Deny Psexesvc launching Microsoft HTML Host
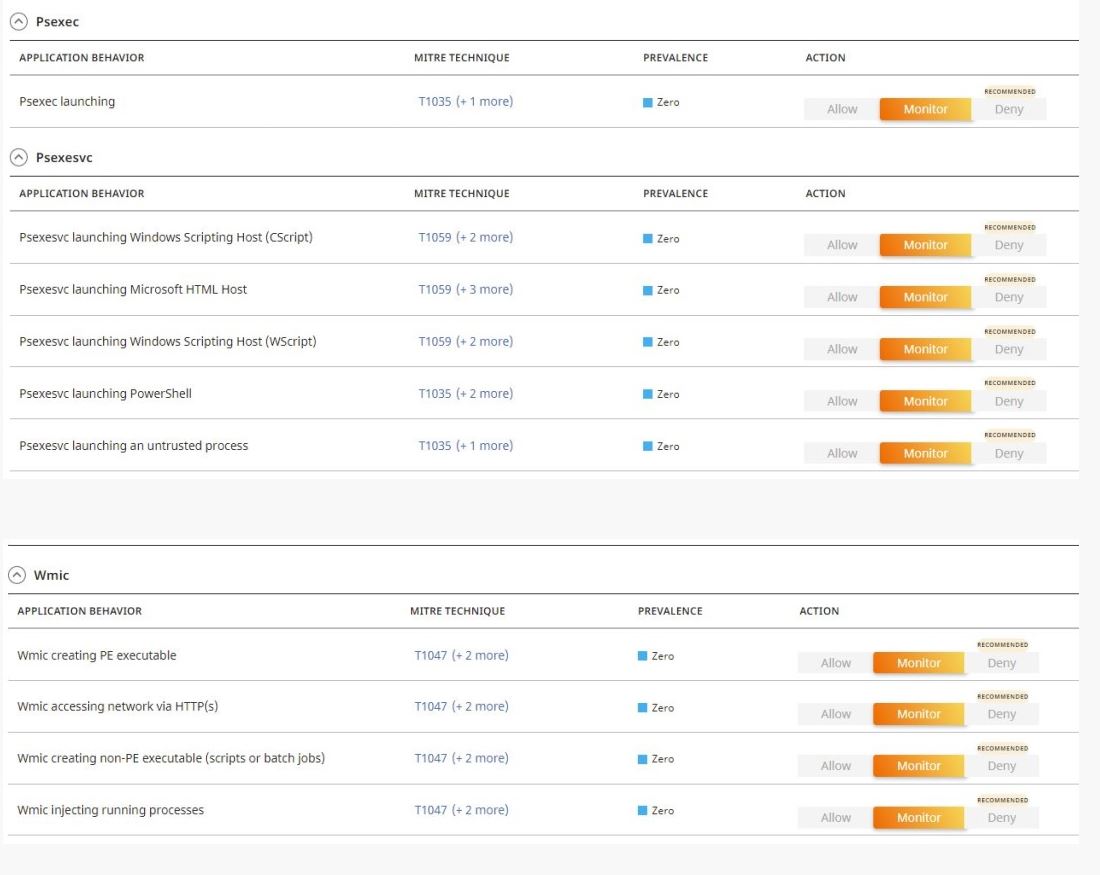1100x875 pixels. (1009, 297)
